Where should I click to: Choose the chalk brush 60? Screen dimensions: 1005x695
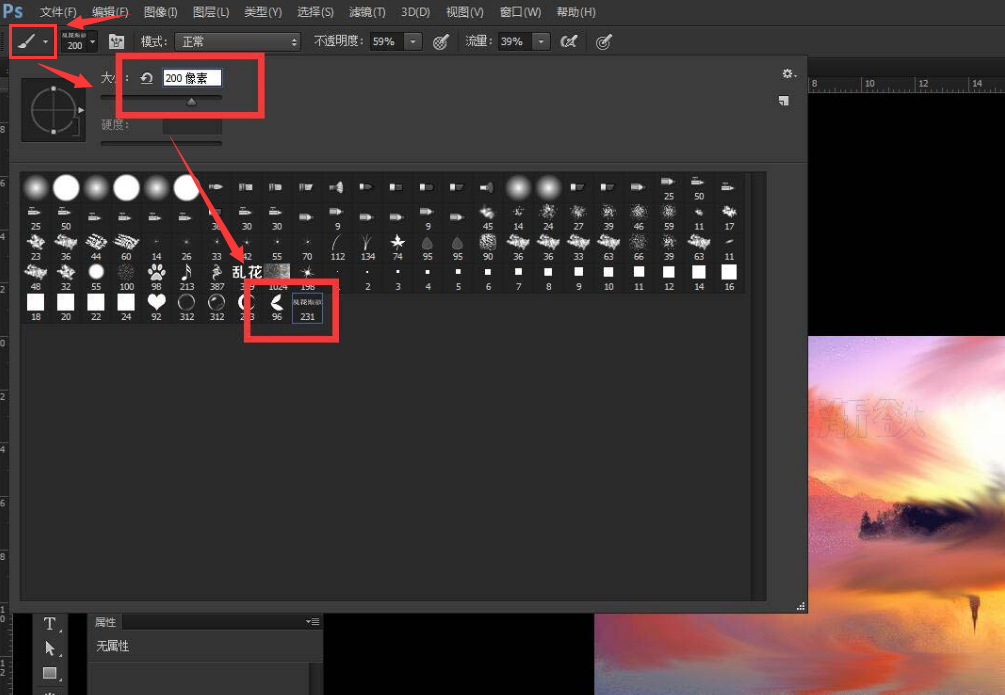(126, 247)
